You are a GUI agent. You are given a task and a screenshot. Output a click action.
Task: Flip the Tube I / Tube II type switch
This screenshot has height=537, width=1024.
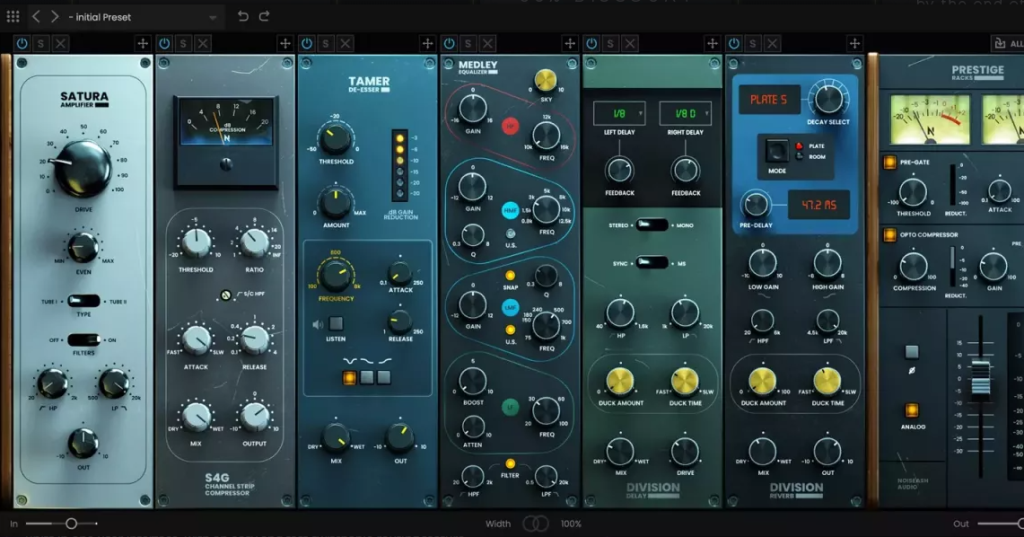(x=84, y=301)
